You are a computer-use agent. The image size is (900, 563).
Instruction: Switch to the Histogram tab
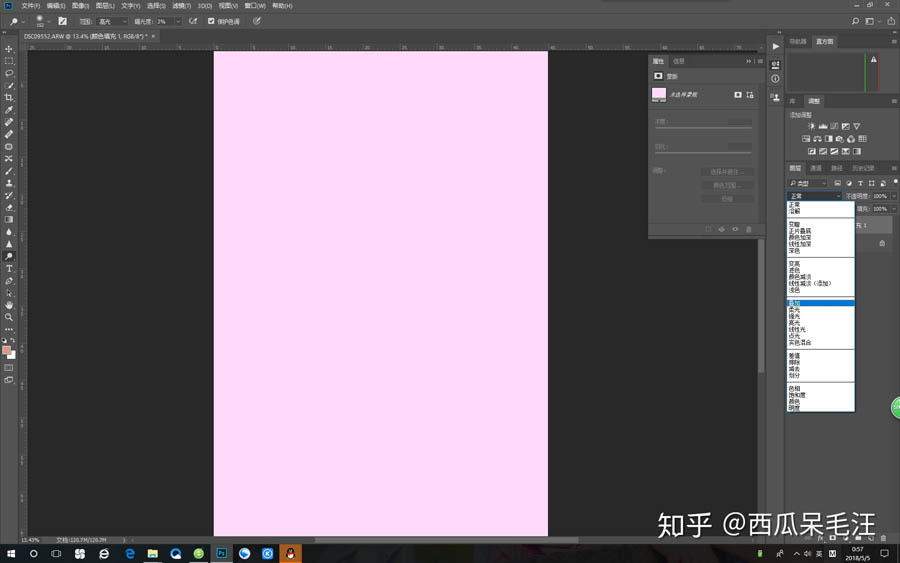tap(824, 41)
